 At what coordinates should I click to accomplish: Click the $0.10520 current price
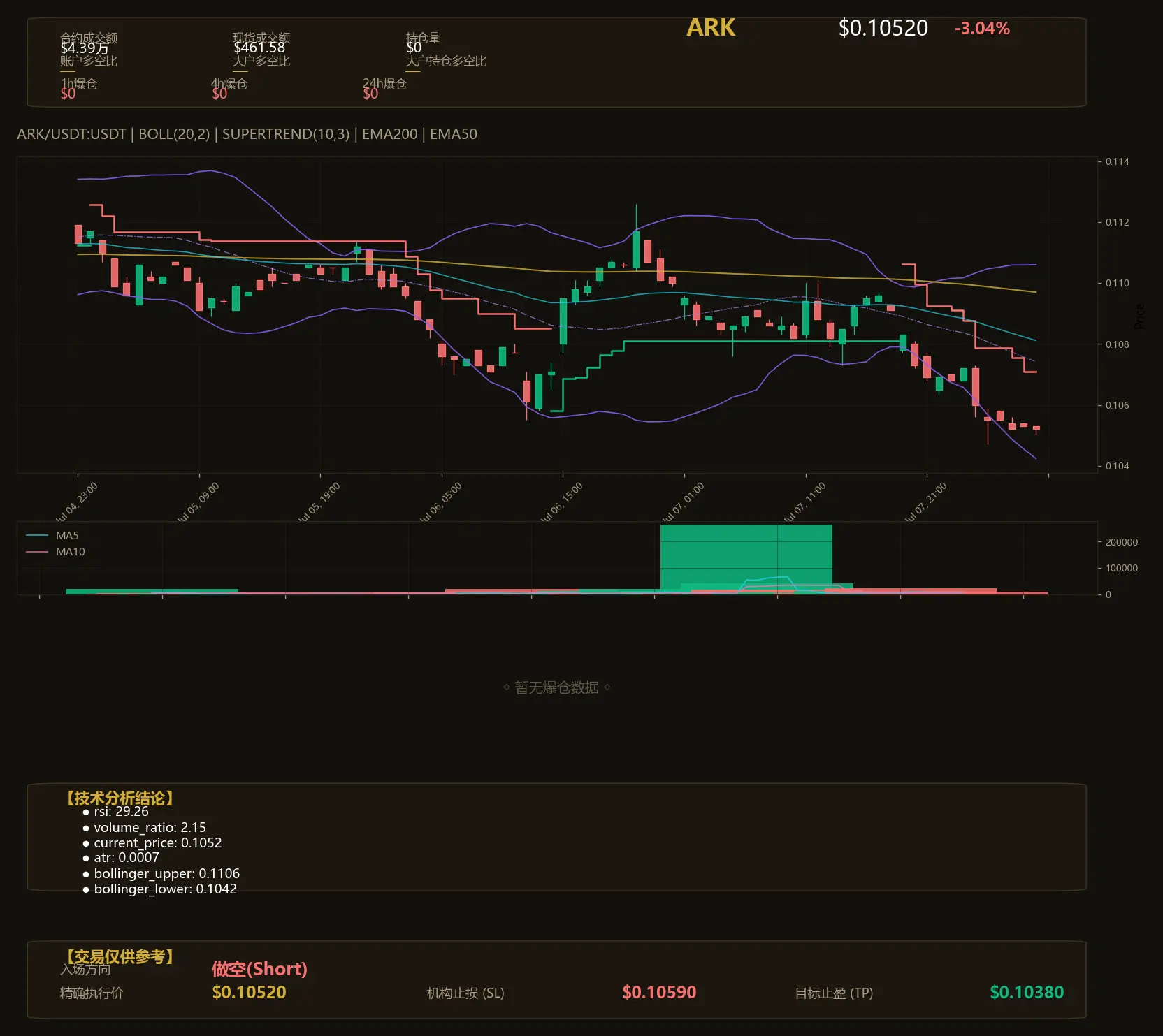click(883, 28)
